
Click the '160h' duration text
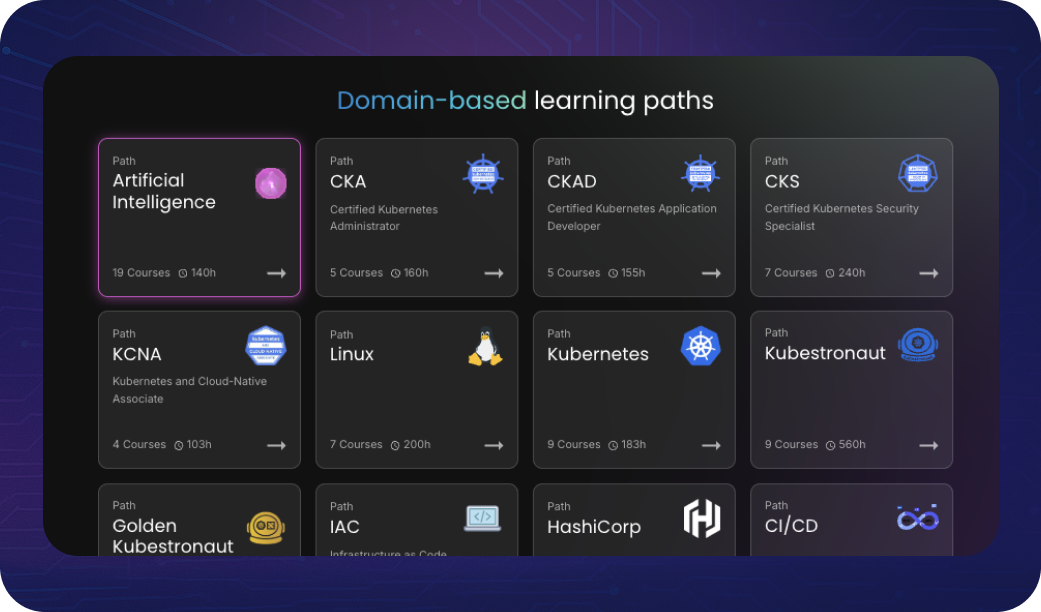(x=416, y=273)
